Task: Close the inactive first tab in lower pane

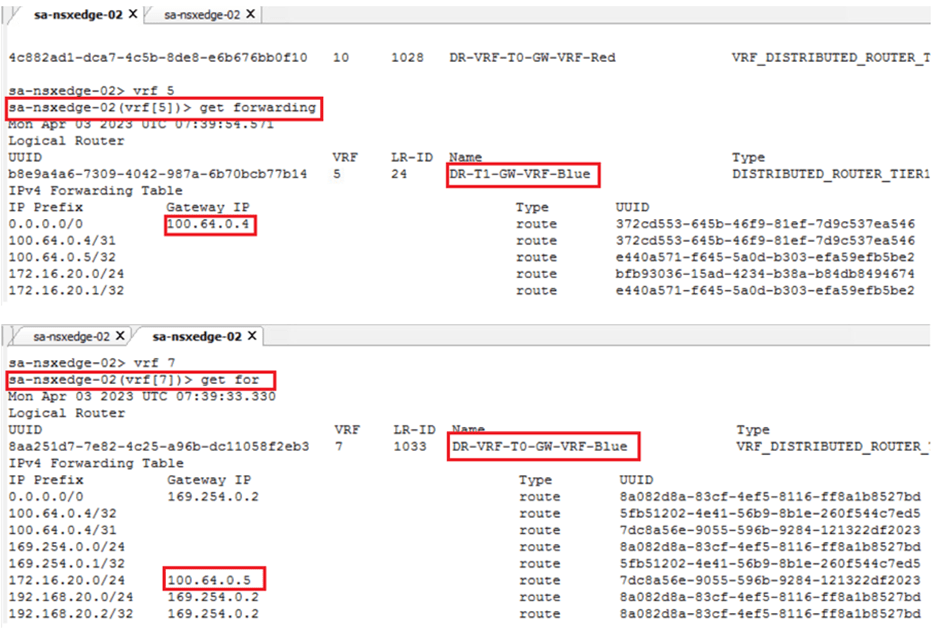Action: pos(119,336)
